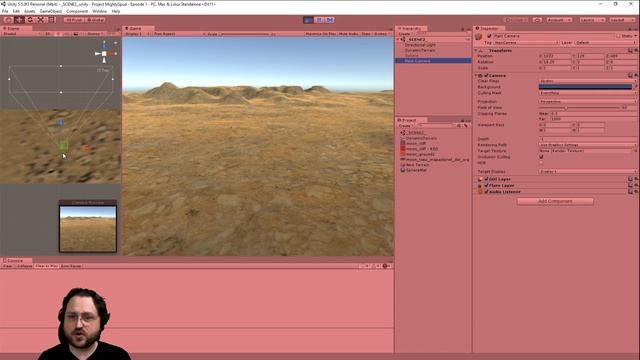The image size is (640, 360).
Task: Open the Help menu
Action: [116, 11]
